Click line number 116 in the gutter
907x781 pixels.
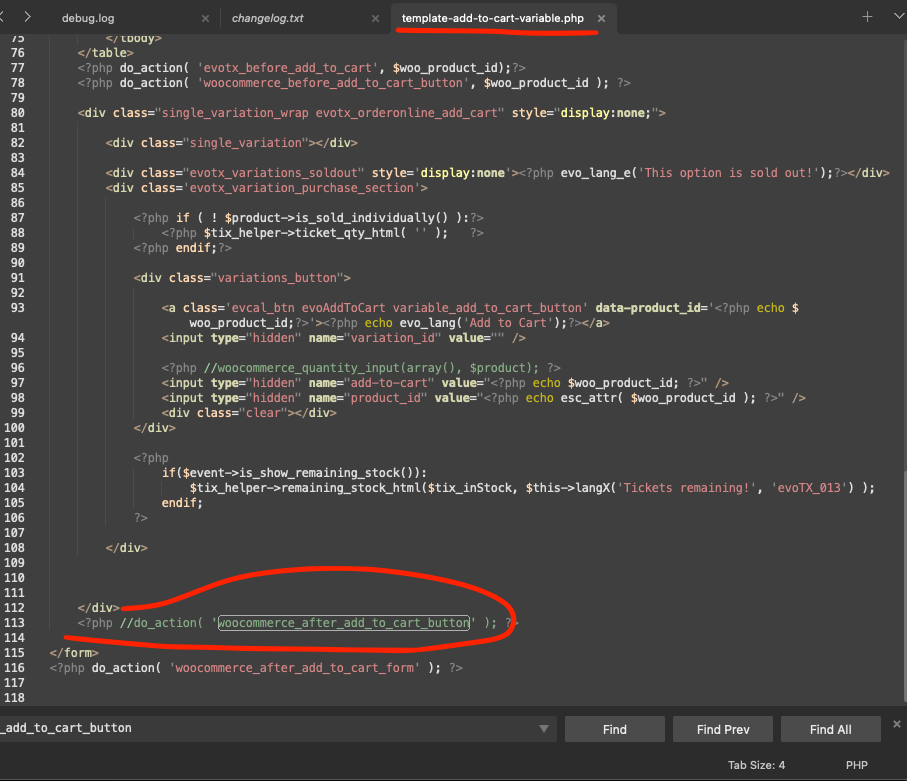(14, 668)
